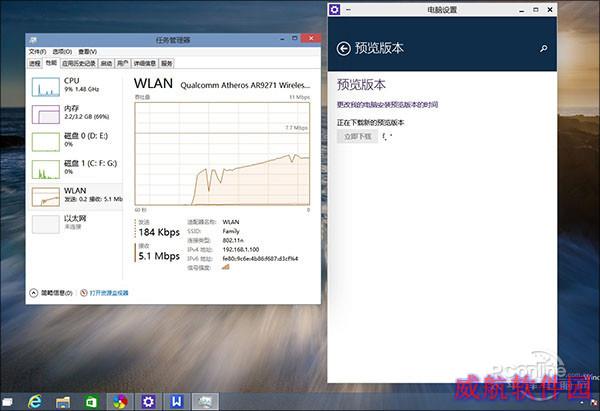Click the search magnifier in PC settings
Screen dimensions: 600x411
coord(543,49)
